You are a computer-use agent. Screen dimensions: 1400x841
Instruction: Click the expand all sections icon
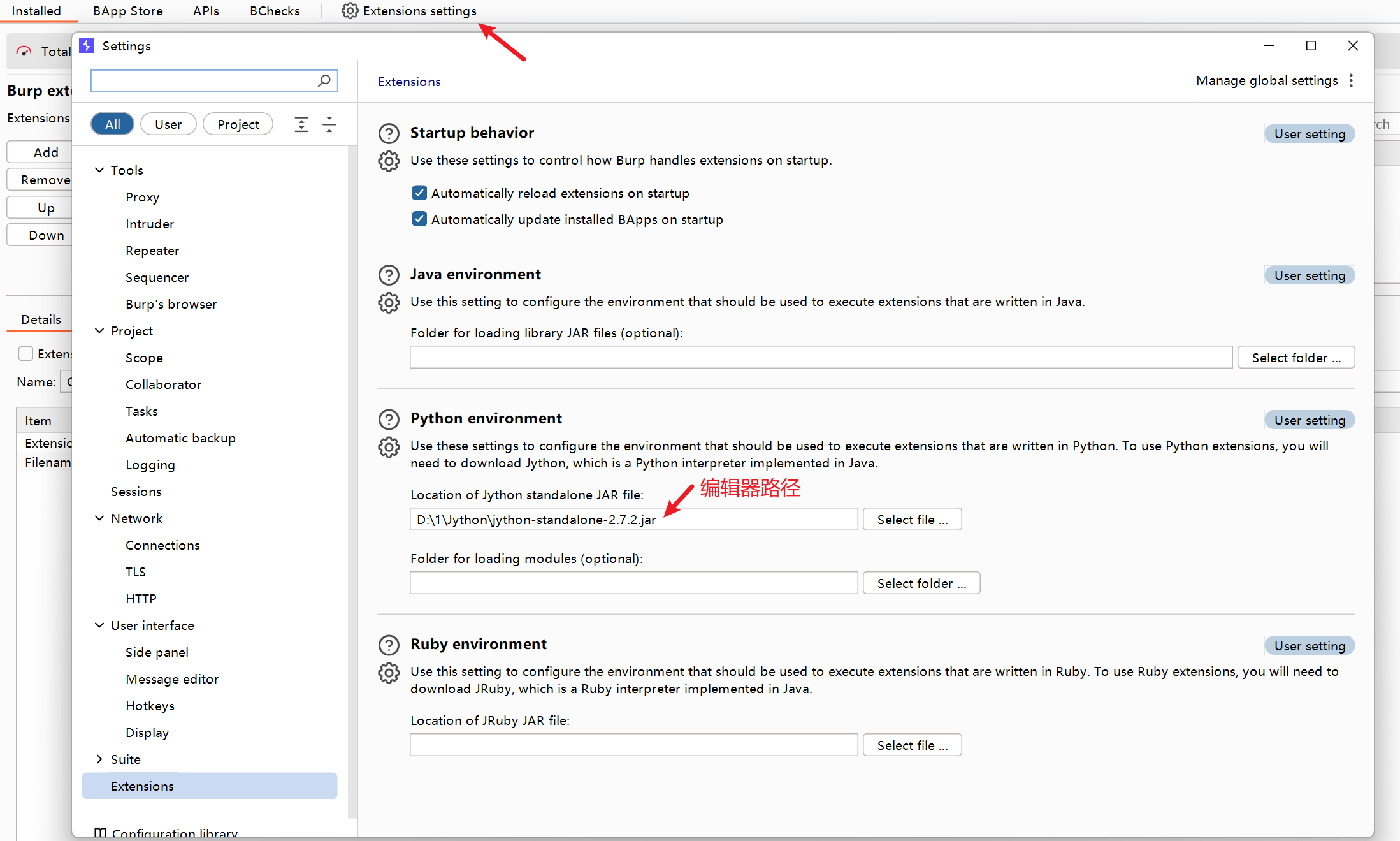[301, 124]
